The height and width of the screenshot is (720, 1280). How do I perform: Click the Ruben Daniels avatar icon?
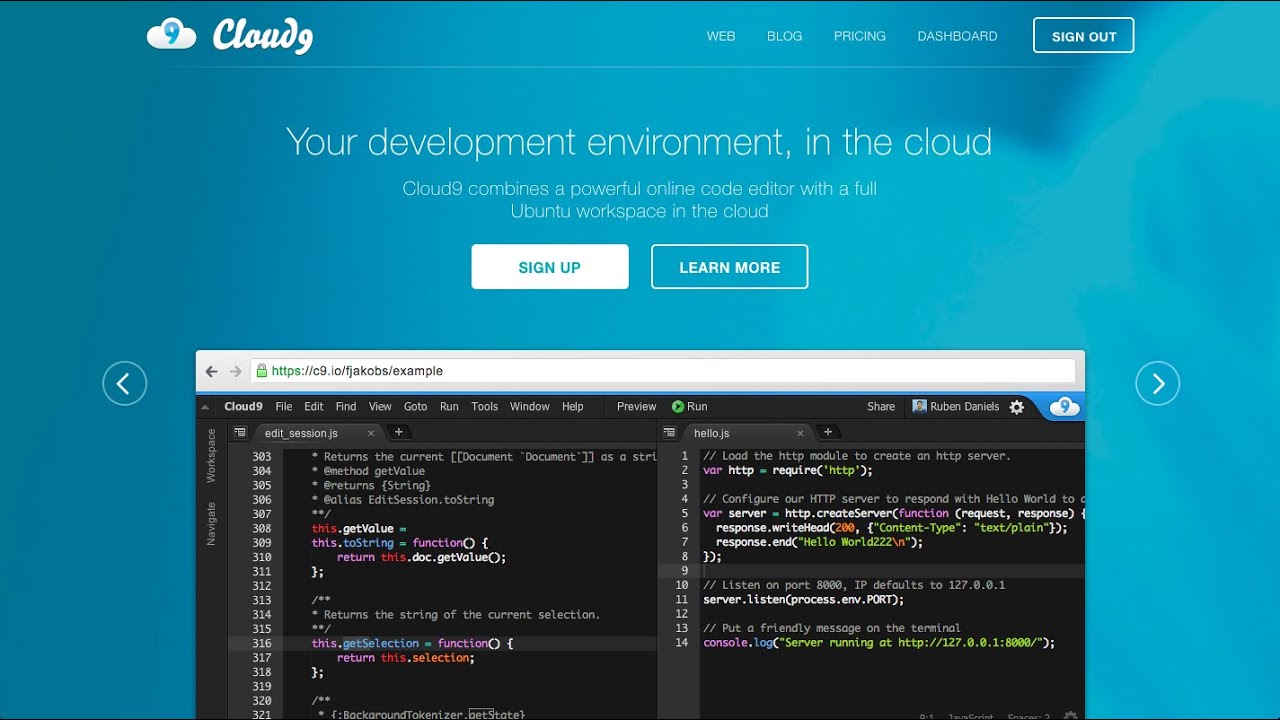(x=920, y=406)
